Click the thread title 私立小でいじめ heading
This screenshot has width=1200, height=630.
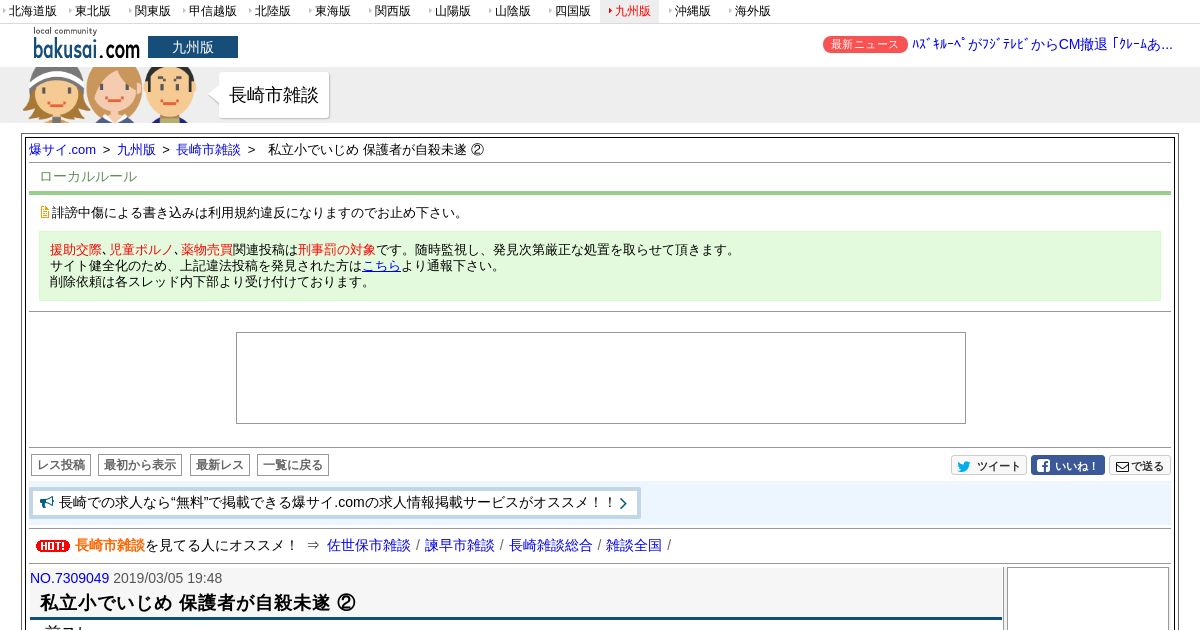pos(198,603)
